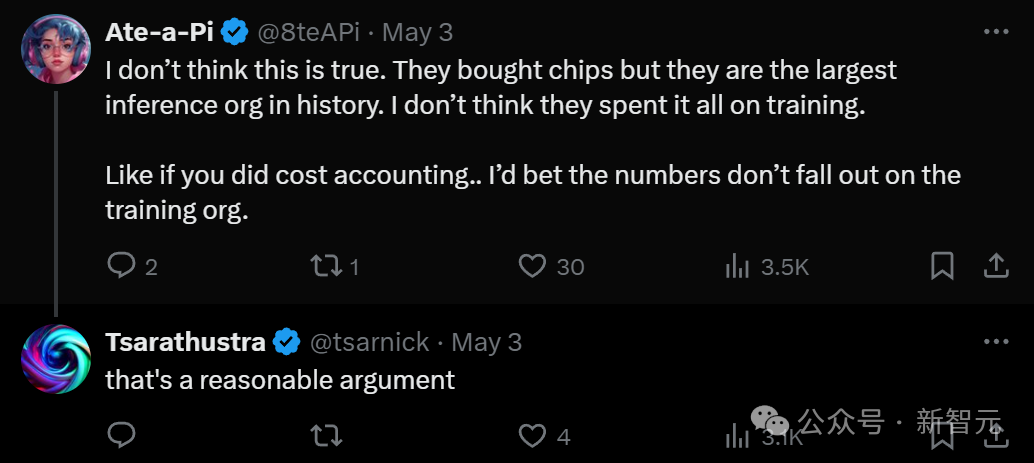1034x463 pixels.
Task: Open Ate-a-Pi's profile avatar
Action: coord(55,49)
